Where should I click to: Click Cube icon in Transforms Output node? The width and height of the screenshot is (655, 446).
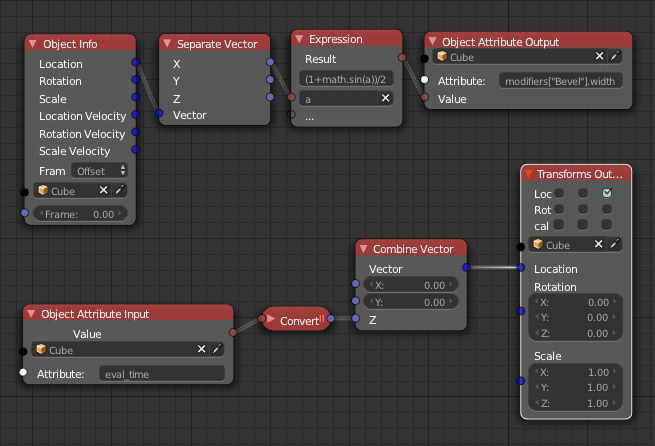(538, 244)
